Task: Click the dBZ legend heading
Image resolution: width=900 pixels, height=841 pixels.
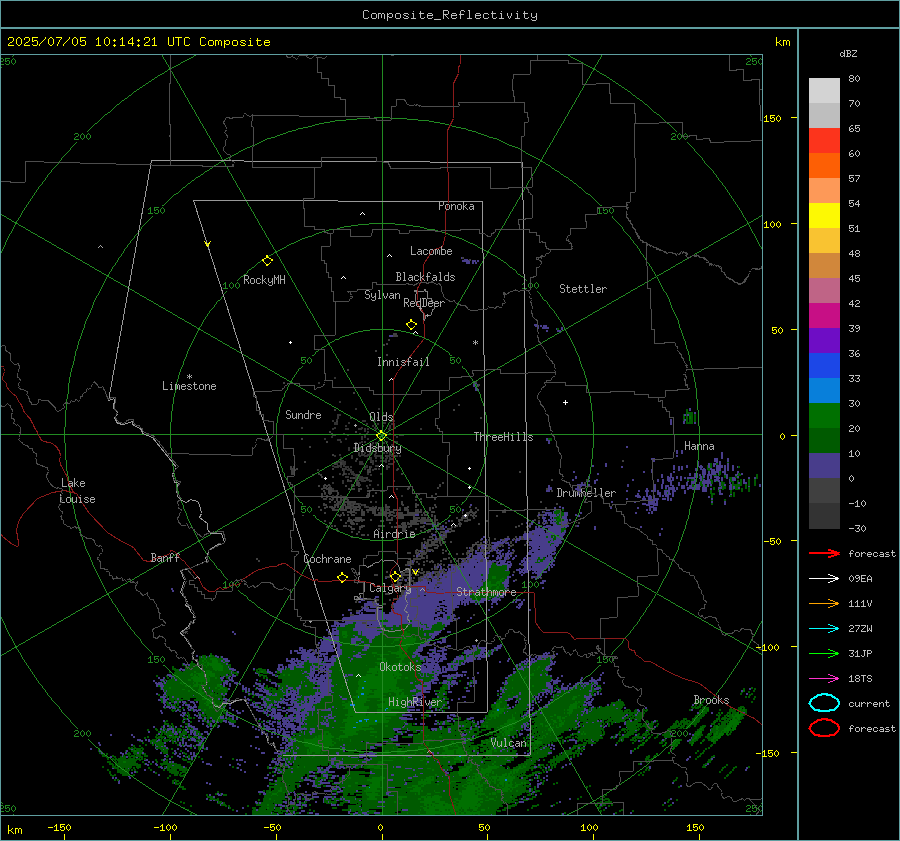Action: pos(848,53)
